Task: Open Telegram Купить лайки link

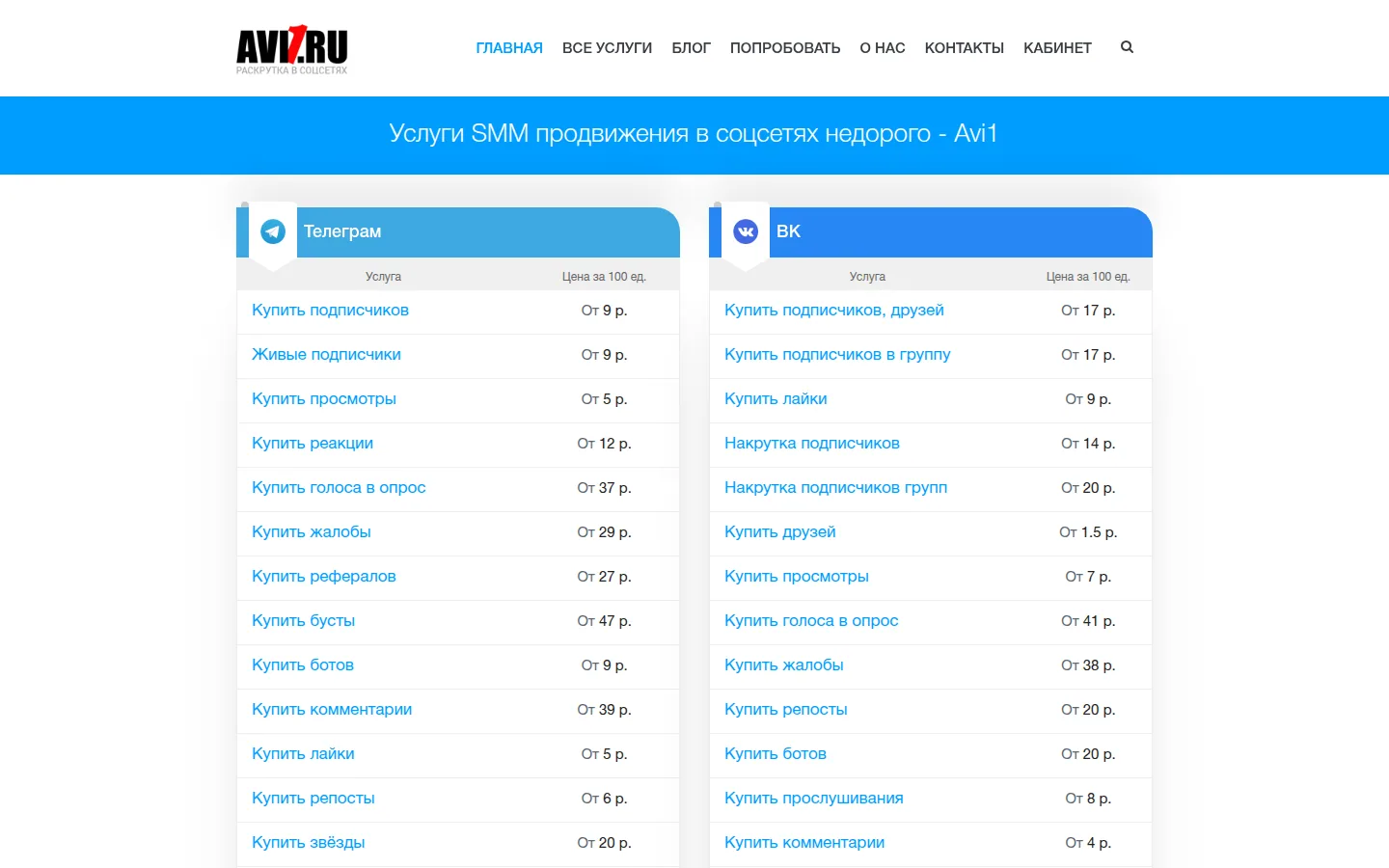Action: [303, 754]
